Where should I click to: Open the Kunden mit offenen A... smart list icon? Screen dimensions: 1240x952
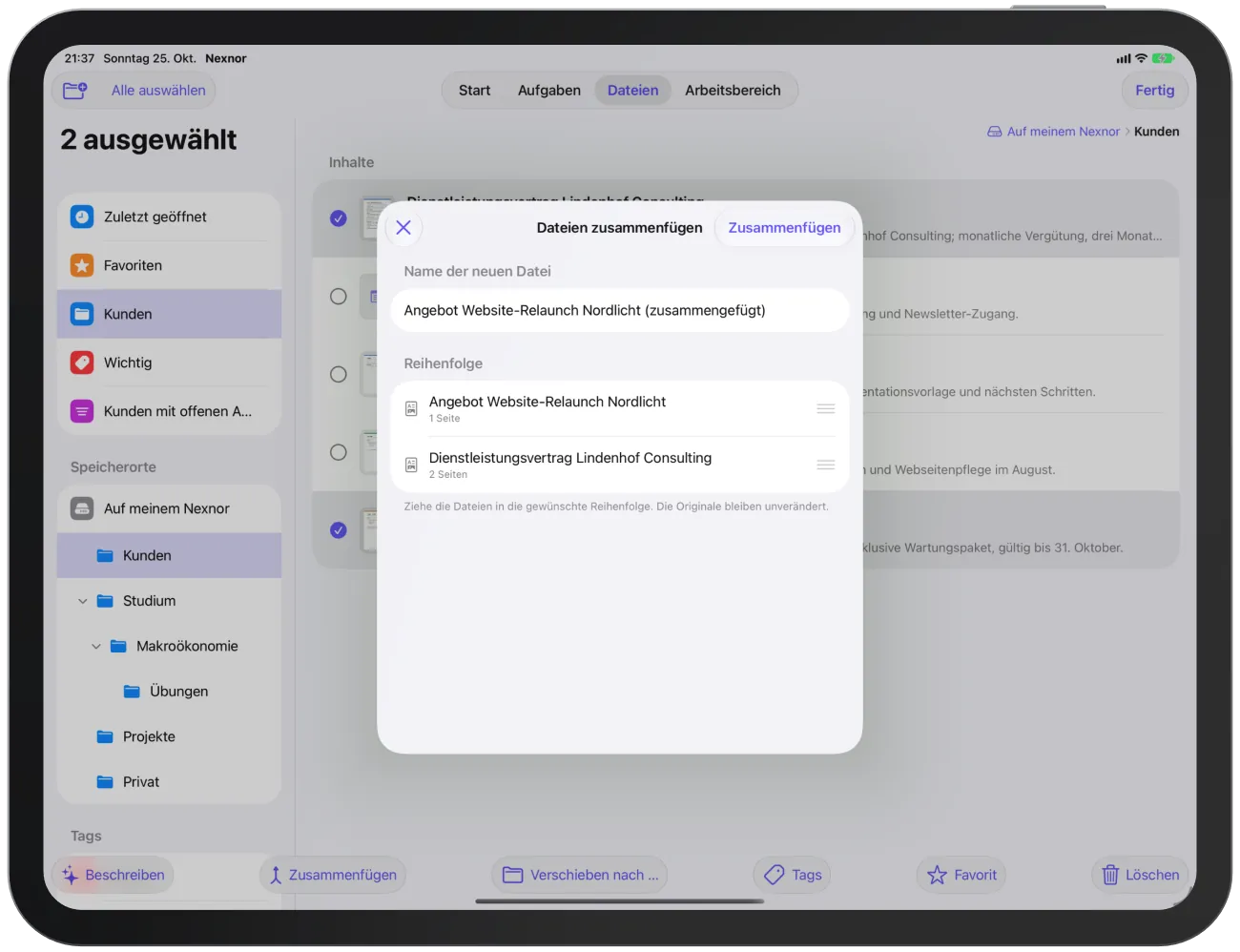click(82, 411)
